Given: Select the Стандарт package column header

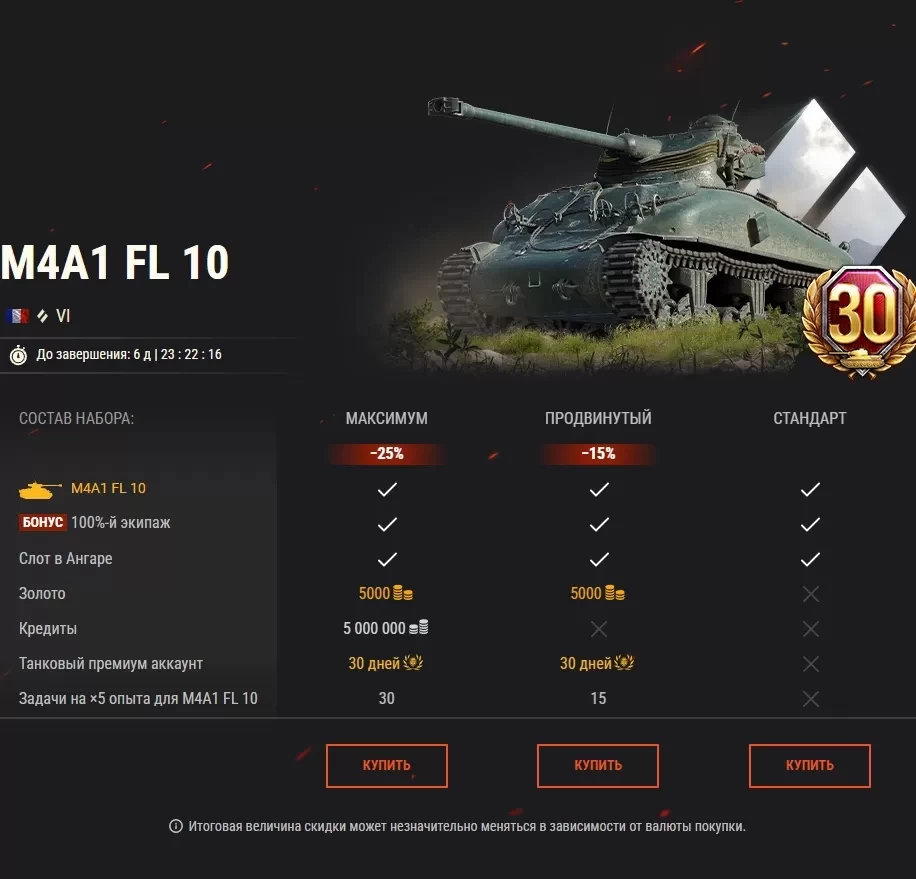Looking at the screenshot, I should [810, 418].
